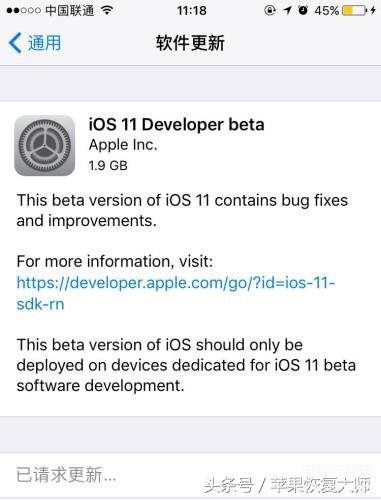The image size is (381, 500).
Task: Tap the 已请求更新 row
Action: 190,475
